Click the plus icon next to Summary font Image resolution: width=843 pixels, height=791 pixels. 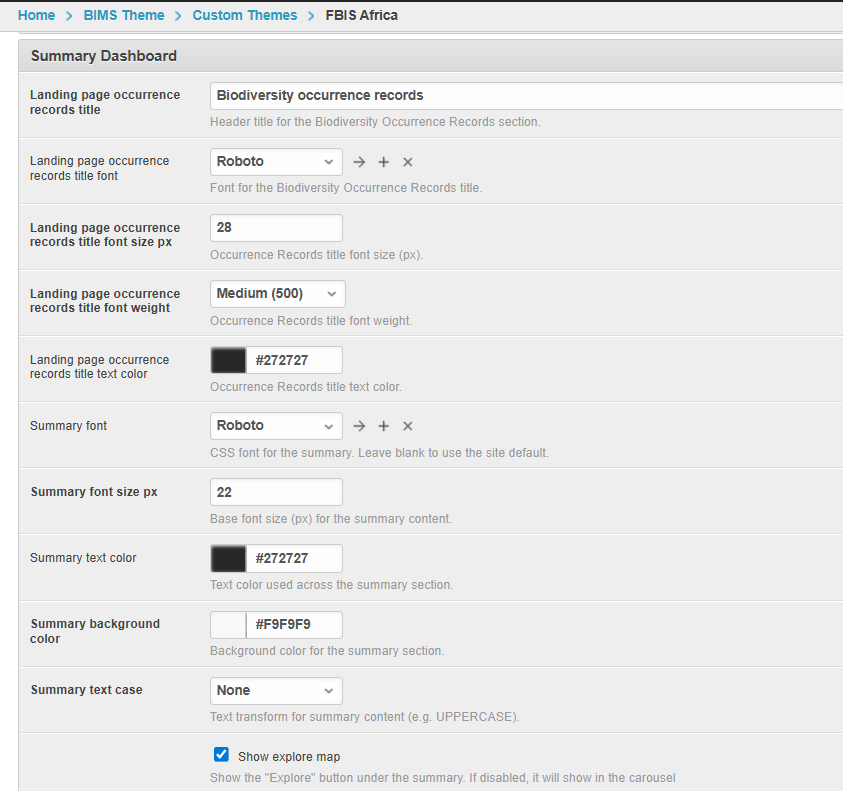pyautogui.click(x=383, y=426)
